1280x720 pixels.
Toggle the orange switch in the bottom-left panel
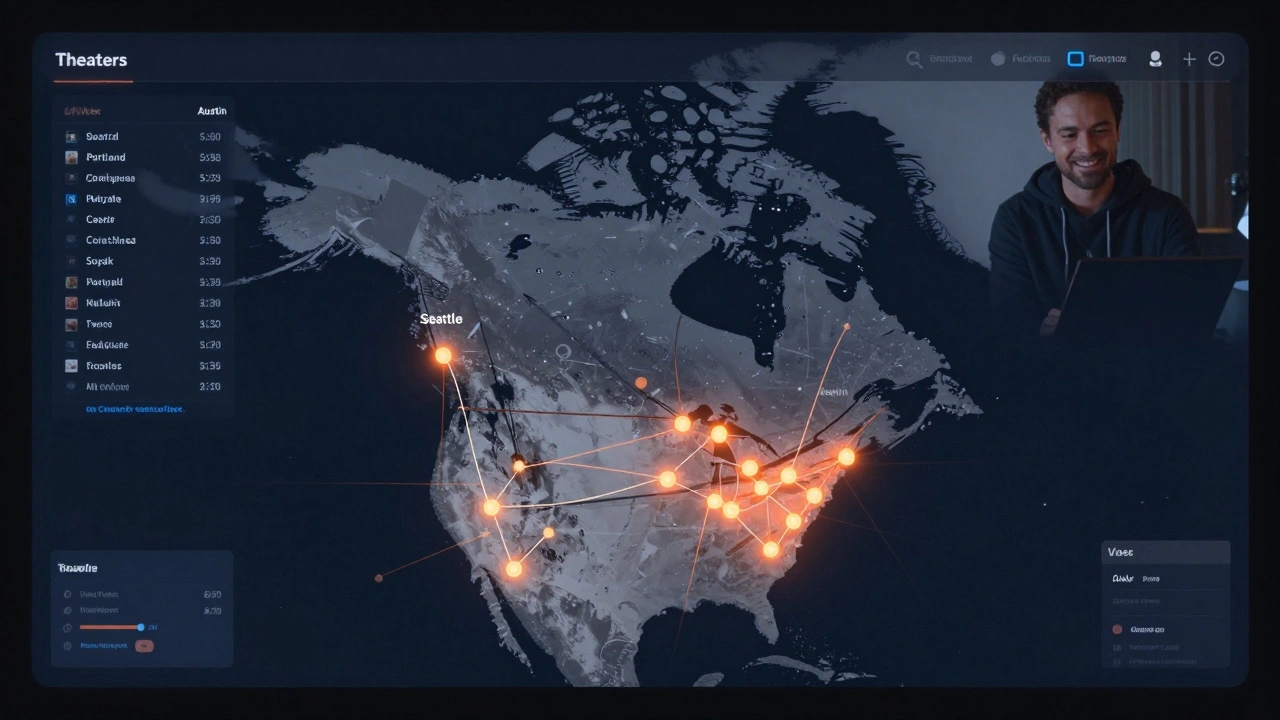[x=144, y=646]
